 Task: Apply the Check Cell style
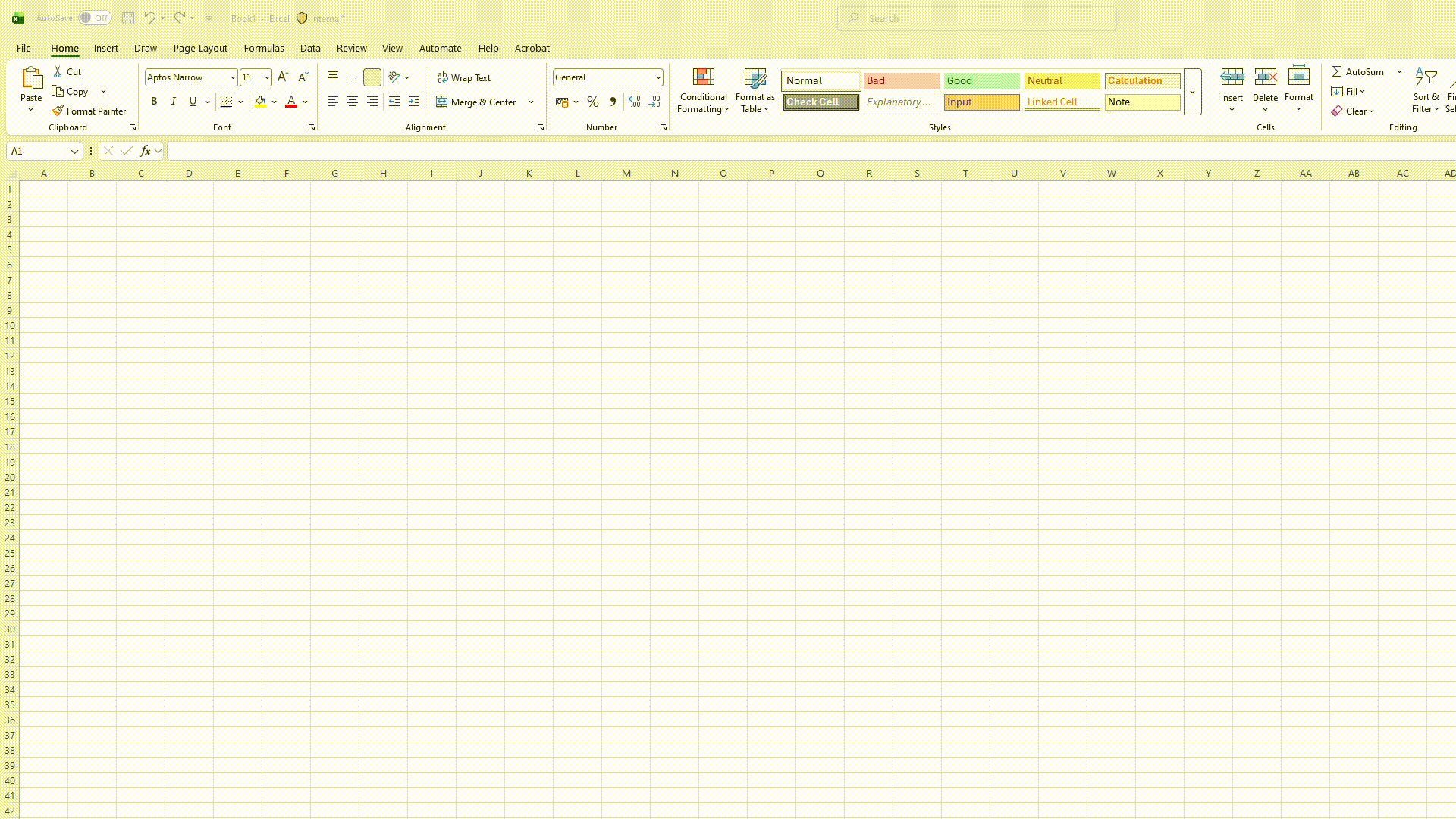point(821,102)
